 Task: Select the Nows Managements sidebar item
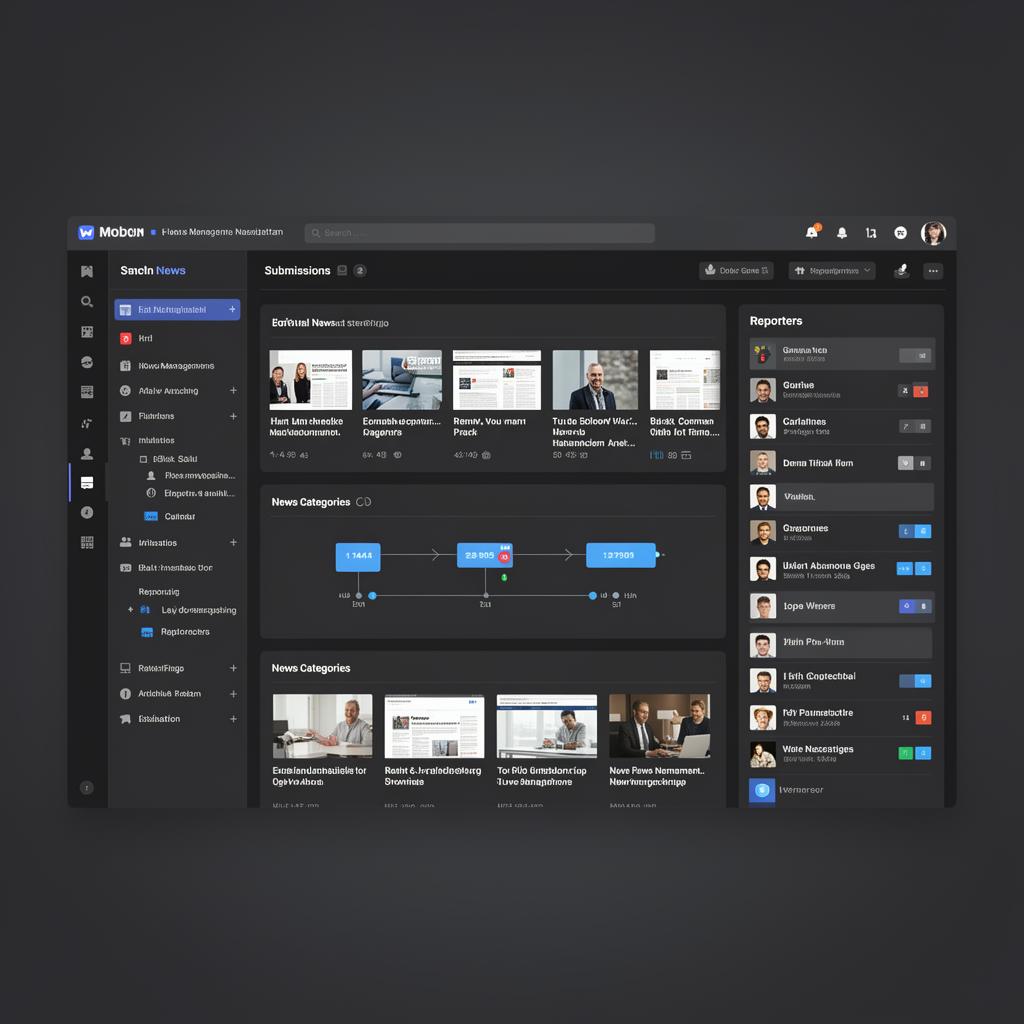point(176,366)
